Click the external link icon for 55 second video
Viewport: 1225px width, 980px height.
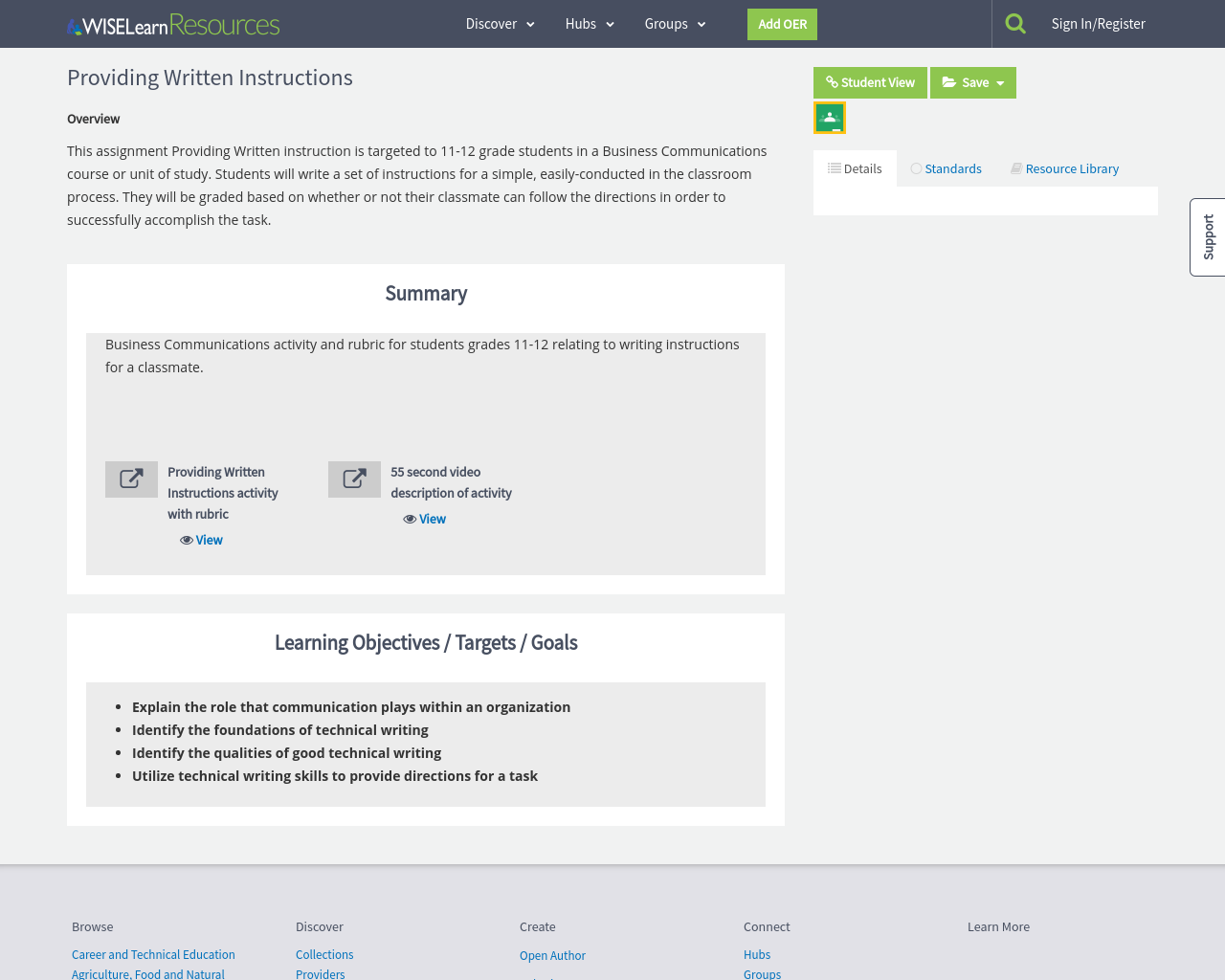[354, 479]
